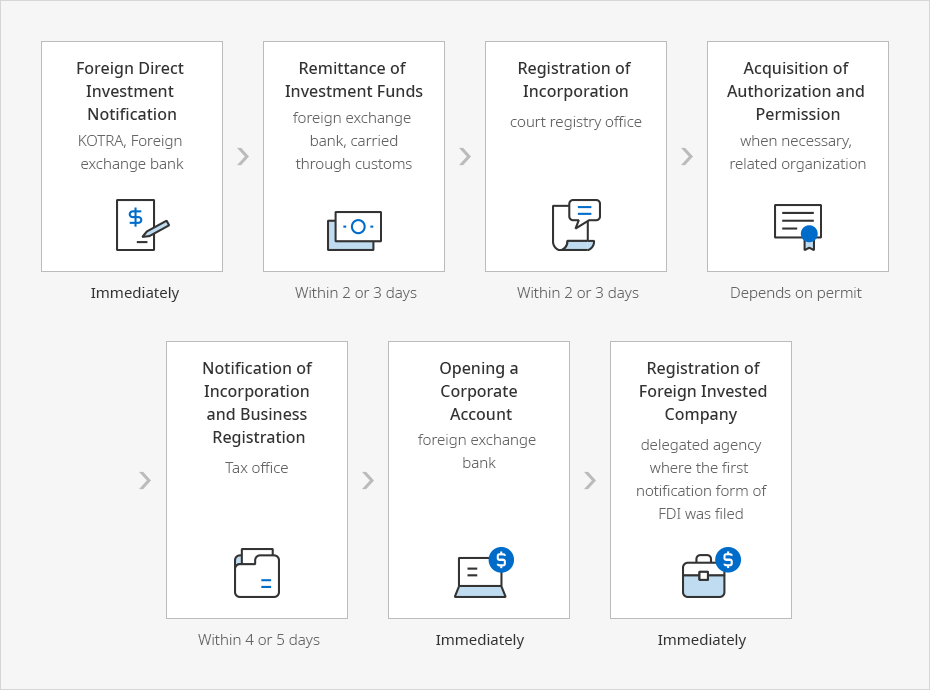Click the scroll with speech bubble icon
Image resolution: width=930 pixels, height=690 pixels.
(x=576, y=226)
